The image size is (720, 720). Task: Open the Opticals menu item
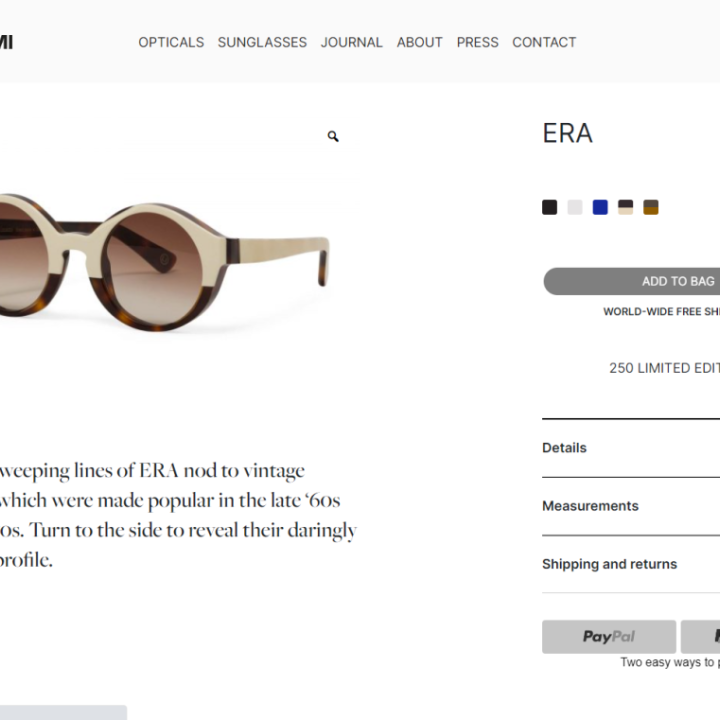[171, 42]
